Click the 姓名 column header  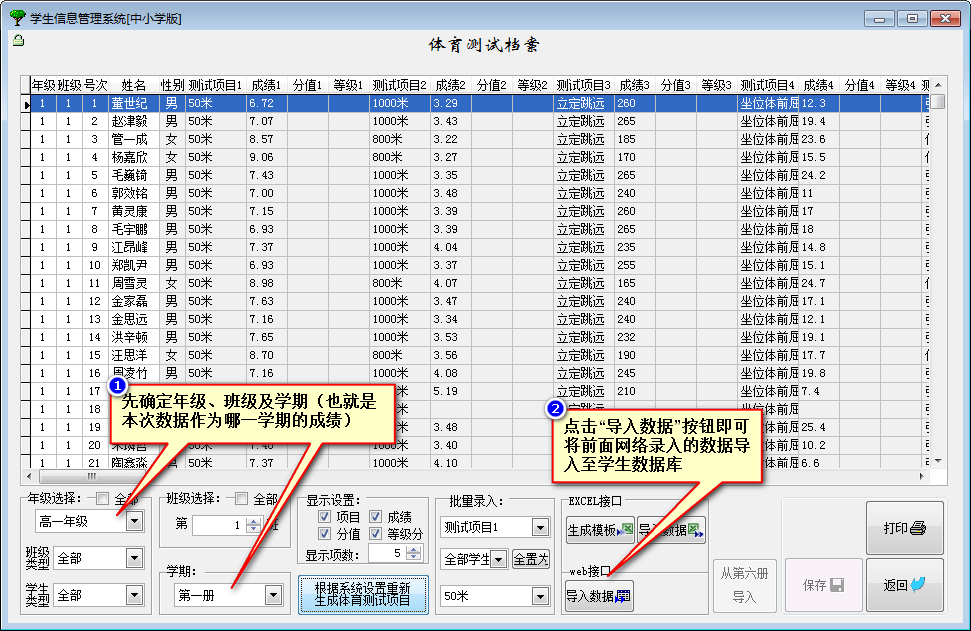click(133, 86)
